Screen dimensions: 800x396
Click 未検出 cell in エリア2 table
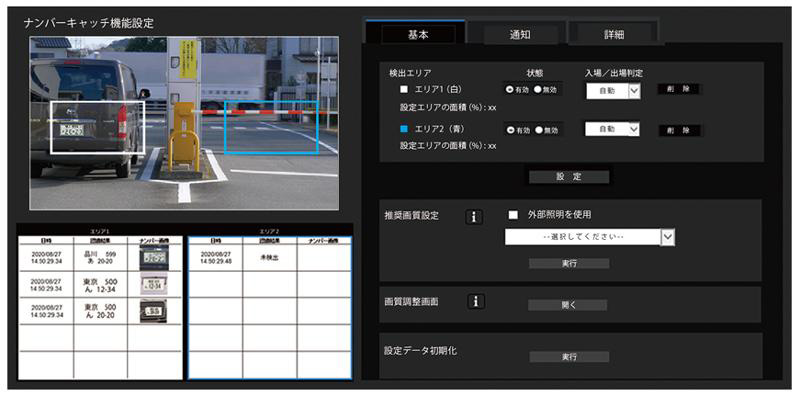[269, 257]
